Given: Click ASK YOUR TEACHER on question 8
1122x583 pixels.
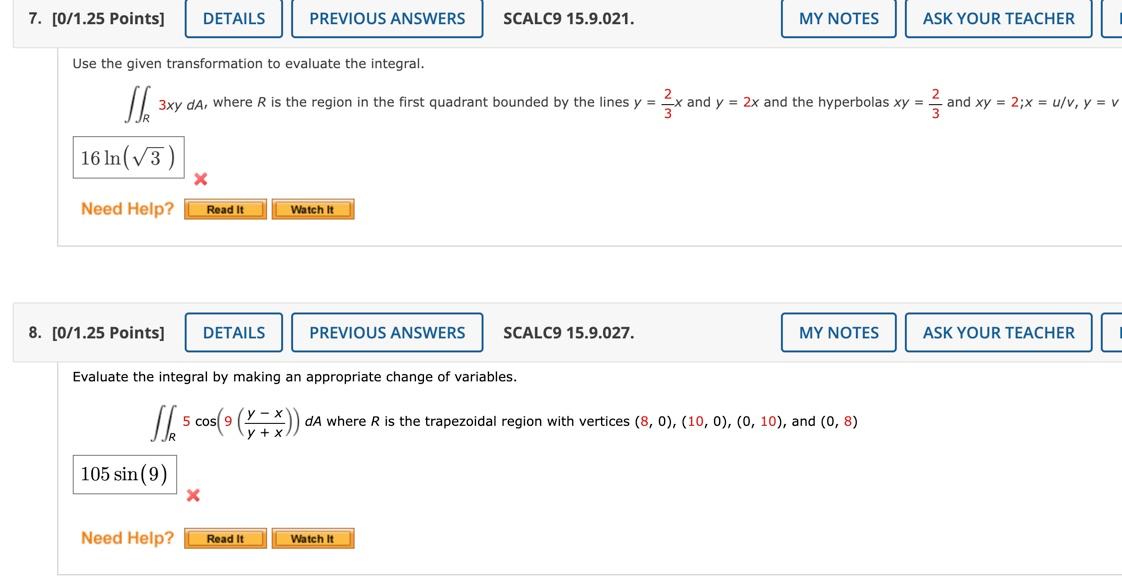Looking at the screenshot, I should (997, 332).
